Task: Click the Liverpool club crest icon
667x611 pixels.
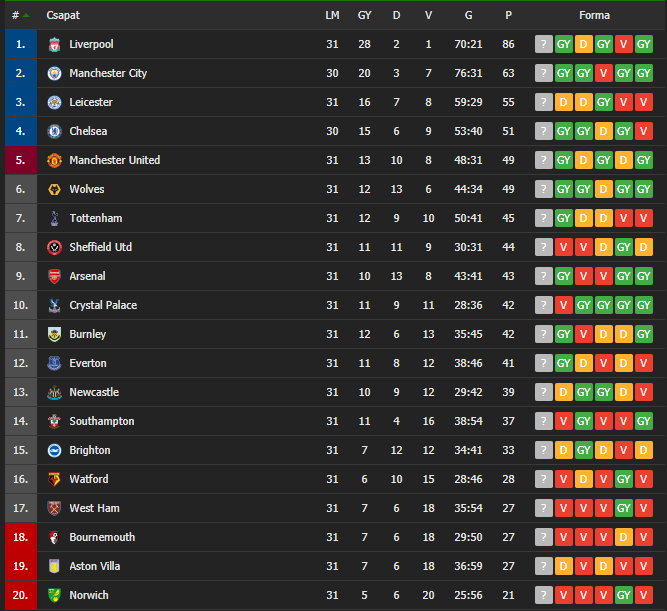Action: pyautogui.click(x=54, y=44)
